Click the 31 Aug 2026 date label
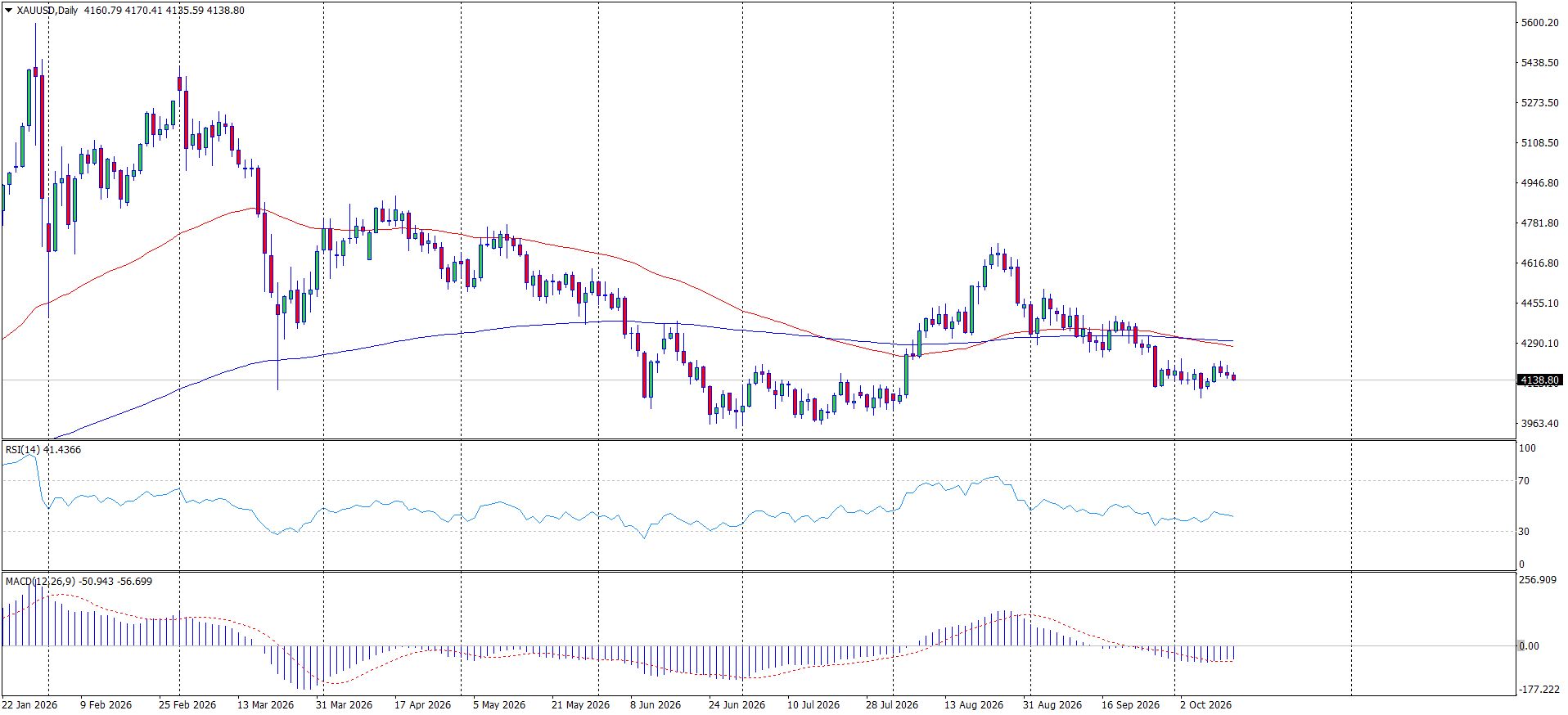1568x715 pixels. click(1052, 705)
